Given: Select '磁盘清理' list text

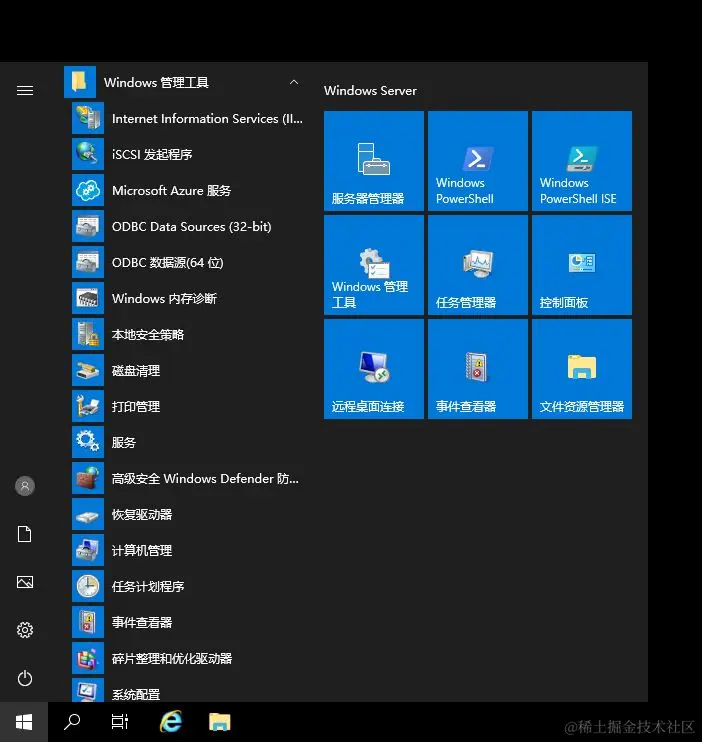Looking at the screenshot, I should click(136, 370).
